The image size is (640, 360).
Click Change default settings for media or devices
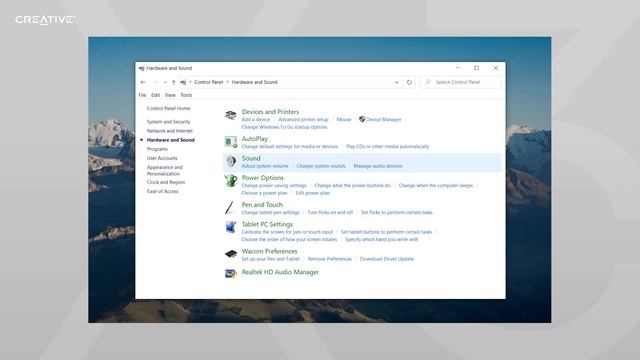pos(290,147)
